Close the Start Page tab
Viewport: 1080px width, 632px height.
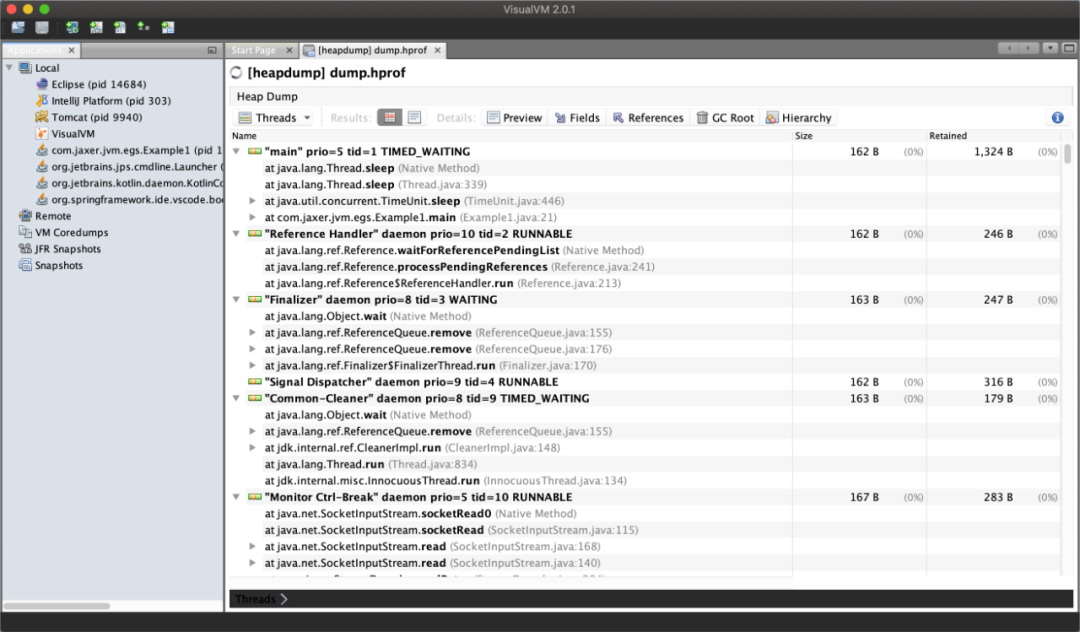tap(289, 50)
